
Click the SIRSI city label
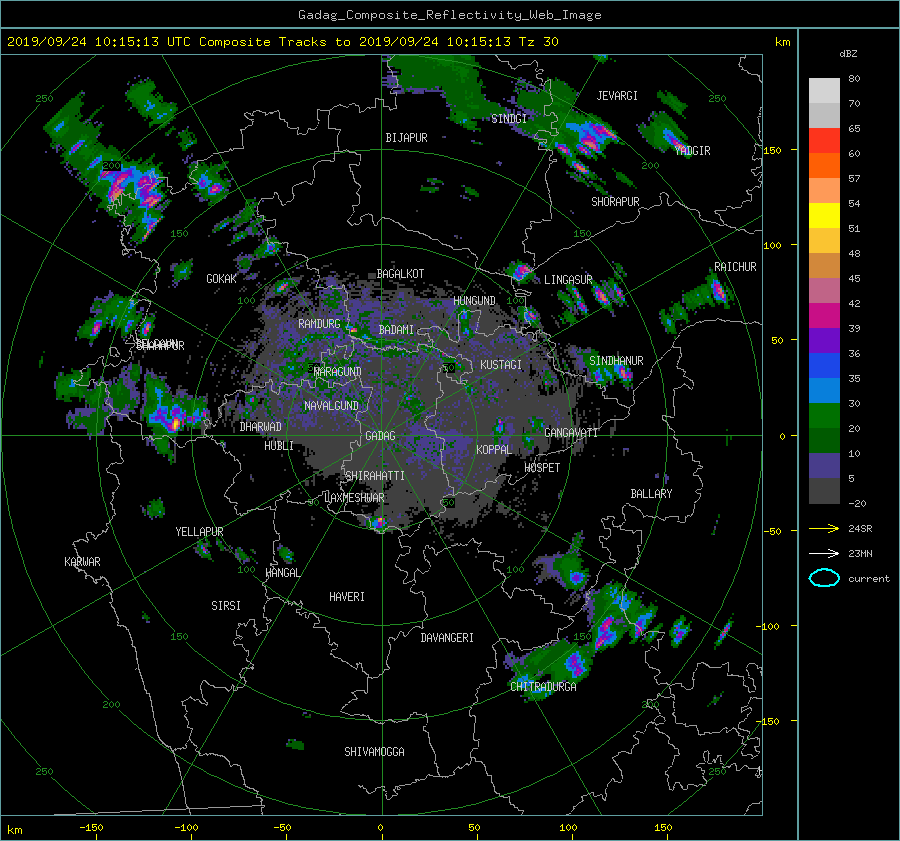tap(226, 606)
